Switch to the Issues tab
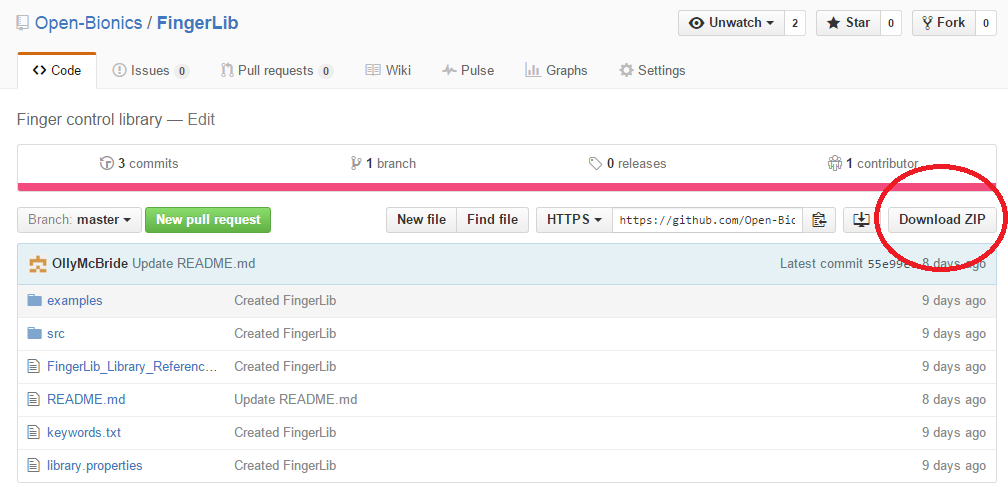This screenshot has width=1008, height=487. [x=150, y=71]
